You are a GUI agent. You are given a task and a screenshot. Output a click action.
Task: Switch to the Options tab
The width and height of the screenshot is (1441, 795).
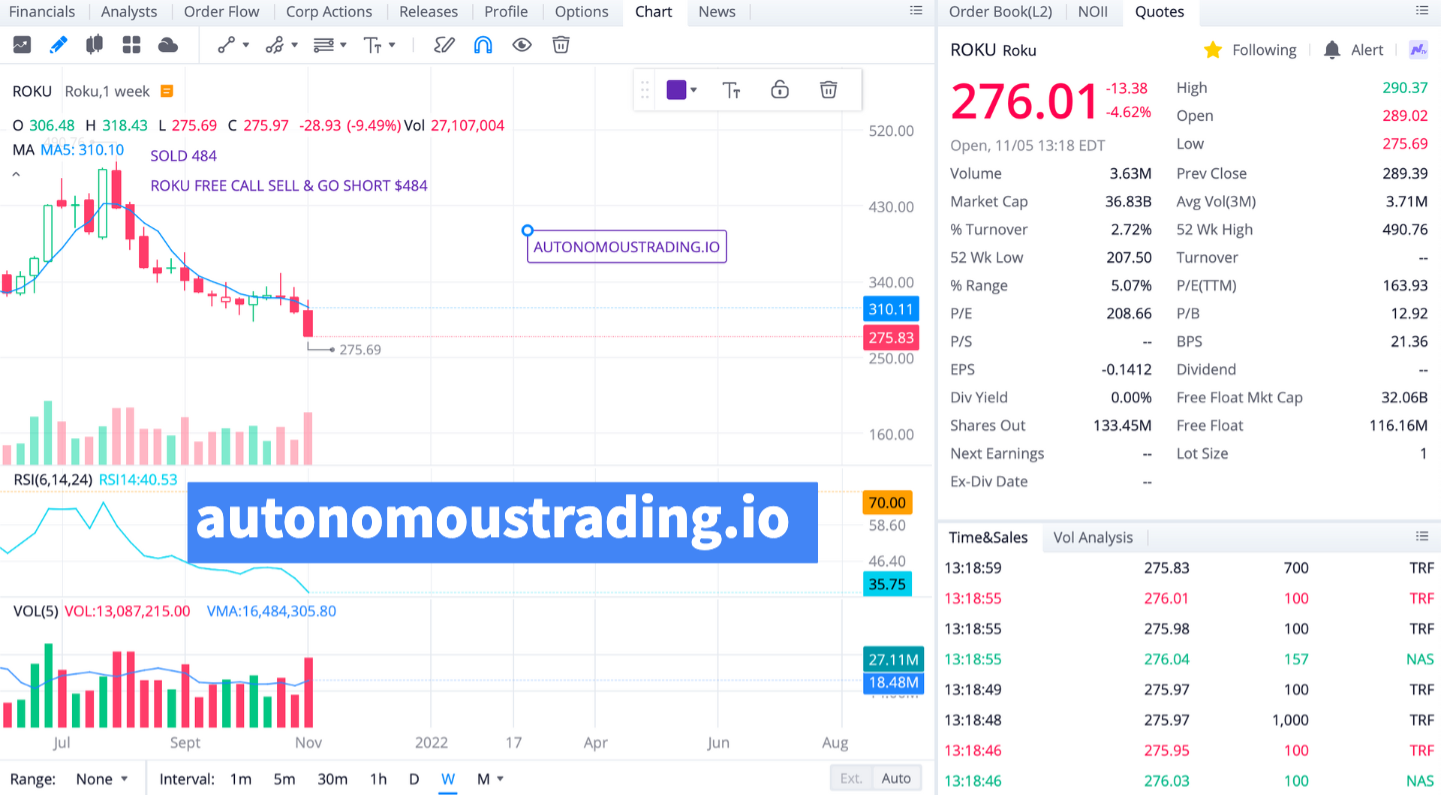click(581, 12)
